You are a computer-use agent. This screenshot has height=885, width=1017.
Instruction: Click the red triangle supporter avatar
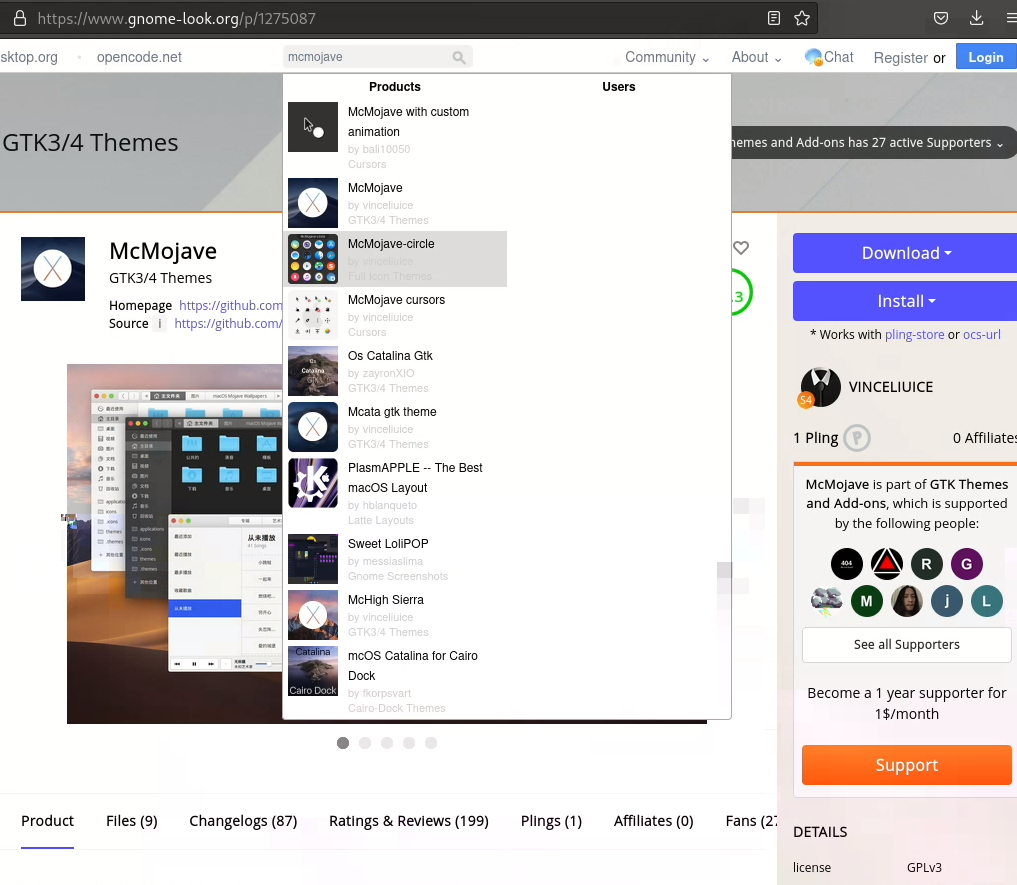pyautogui.click(x=887, y=564)
